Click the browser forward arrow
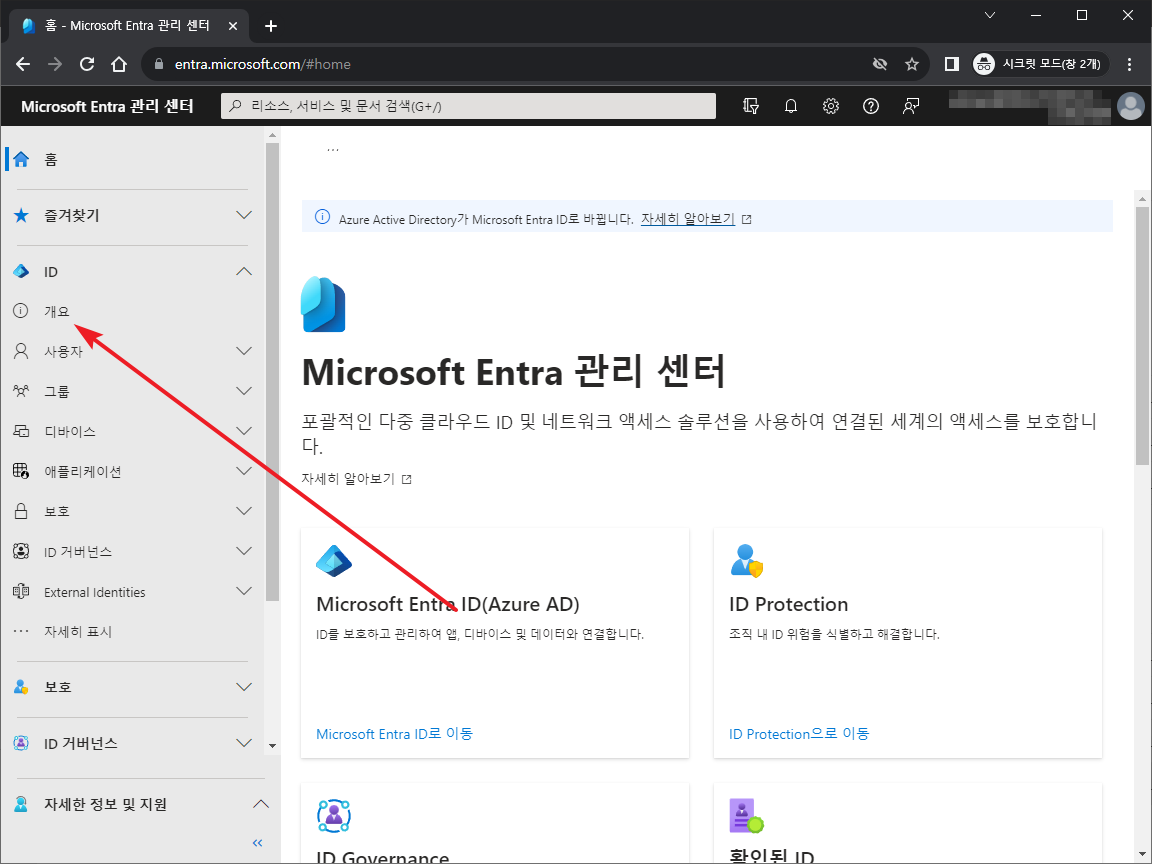The height and width of the screenshot is (864, 1152). 55,65
